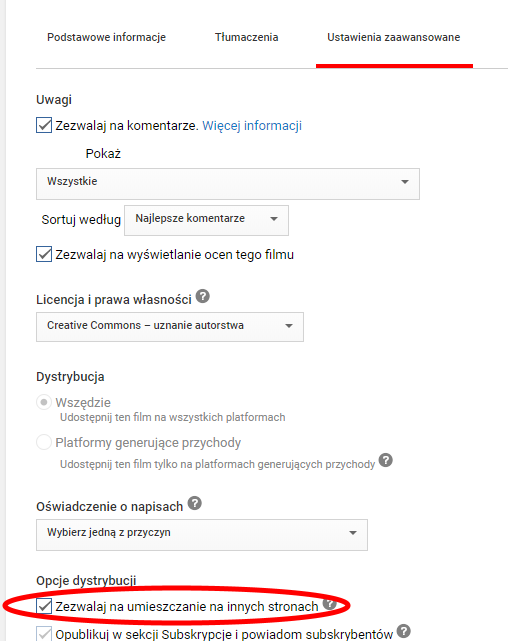Open help icon beside Licencja i prawa własności
The width and height of the screenshot is (508, 641).
[203, 296]
